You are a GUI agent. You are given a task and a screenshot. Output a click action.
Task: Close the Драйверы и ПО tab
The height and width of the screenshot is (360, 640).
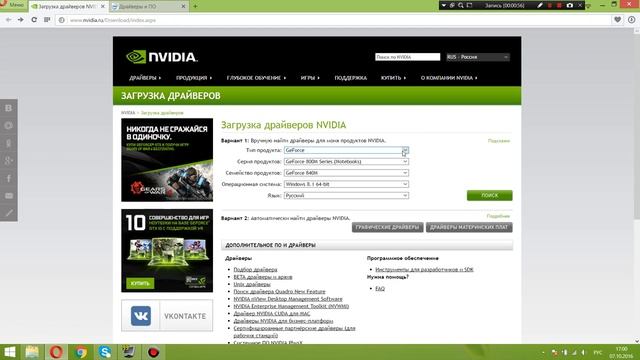pyautogui.click(x=183, y=6)
